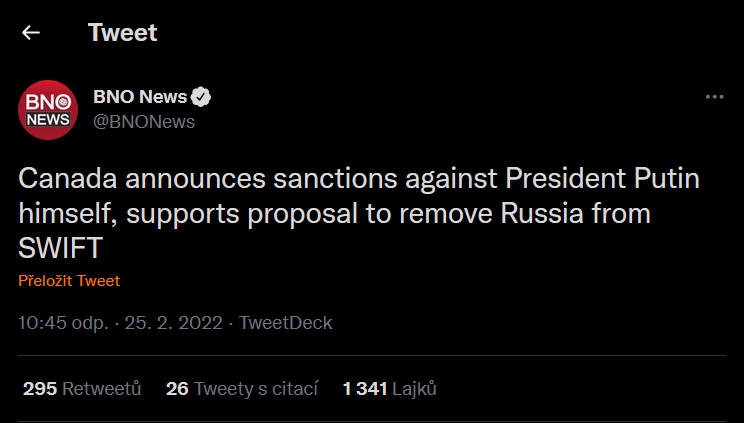744x423 pixels.
Task: Click the @BNONews handle
Action: pyautogui.click(x=143, y=122)
